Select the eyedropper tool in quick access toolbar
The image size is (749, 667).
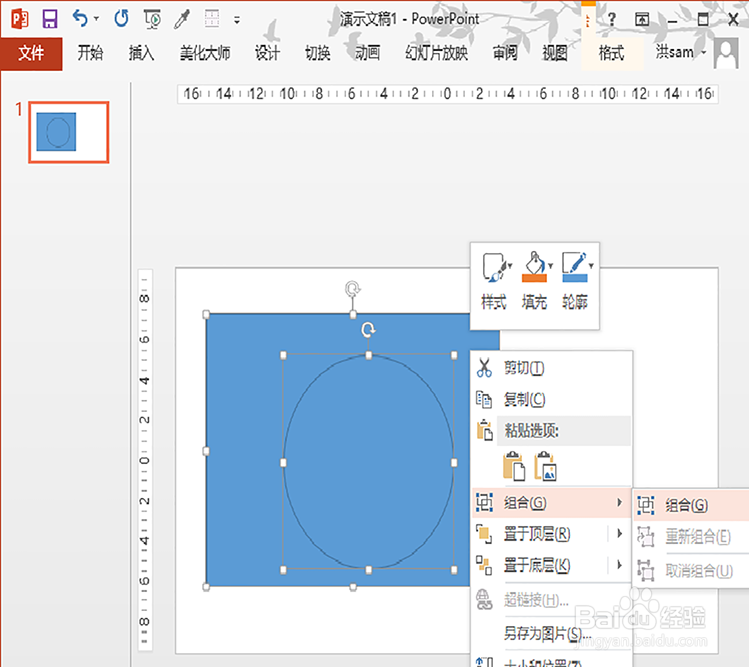[182, 19]
